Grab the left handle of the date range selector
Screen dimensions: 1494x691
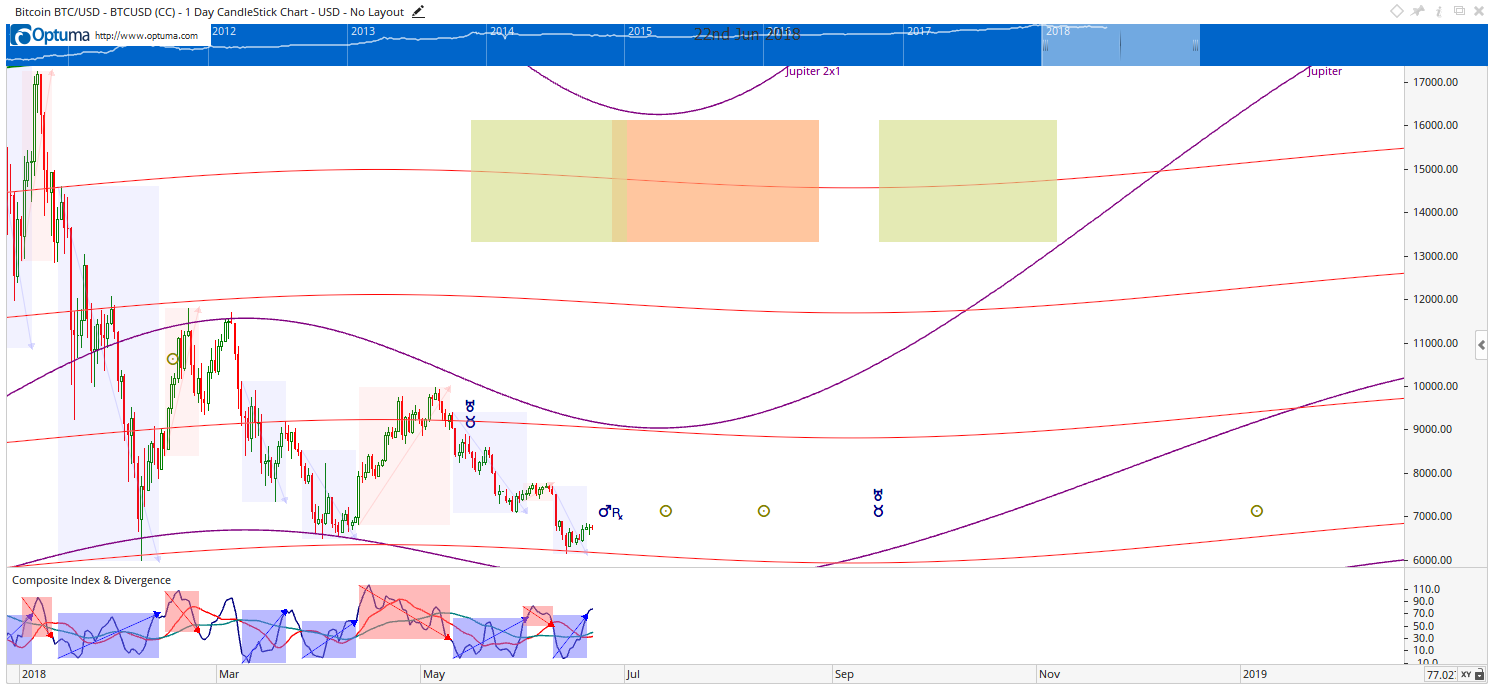(x=1044, y=45)
